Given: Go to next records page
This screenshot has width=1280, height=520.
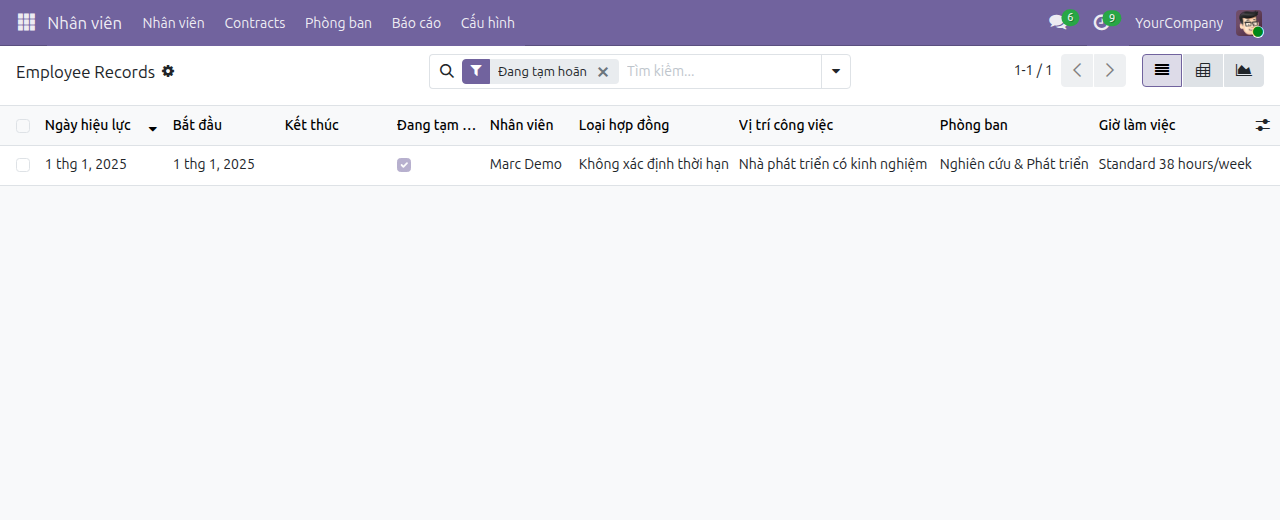Looking at the screenshot, I should pyautogui.click(x=1110, y=71).
